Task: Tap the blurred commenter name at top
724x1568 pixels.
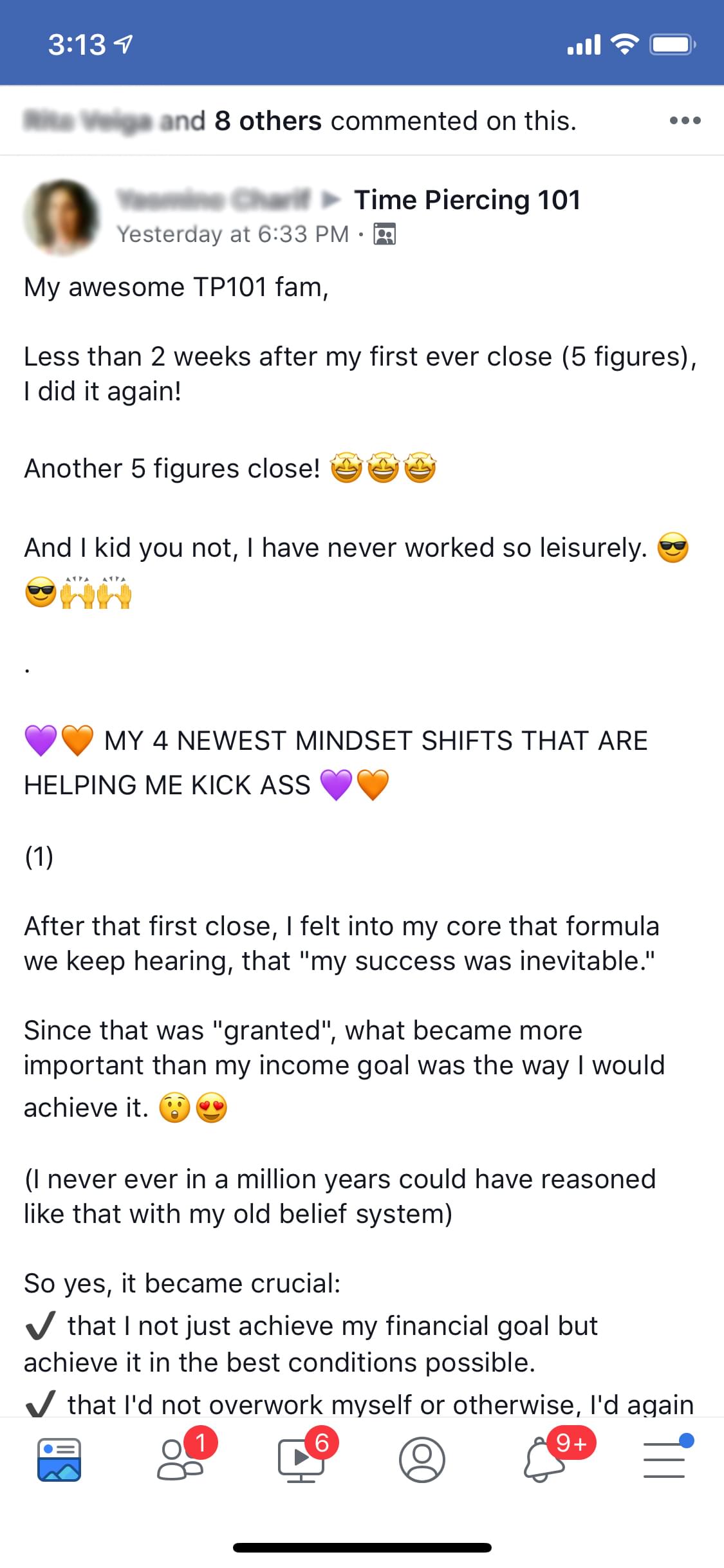Action: [x=88, y=121]
